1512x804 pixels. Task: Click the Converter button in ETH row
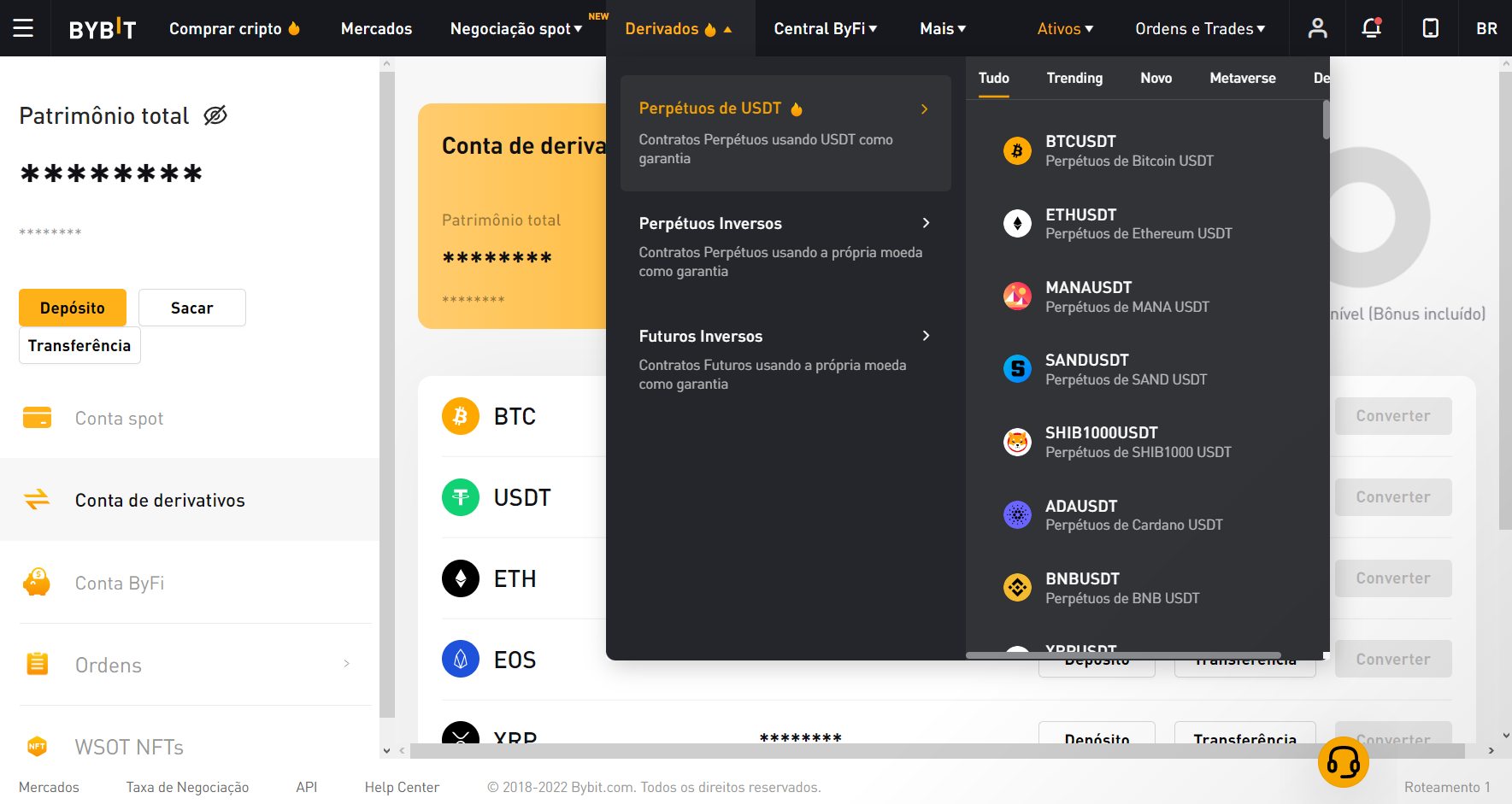pyautogui.click(x=1393, y=578)
